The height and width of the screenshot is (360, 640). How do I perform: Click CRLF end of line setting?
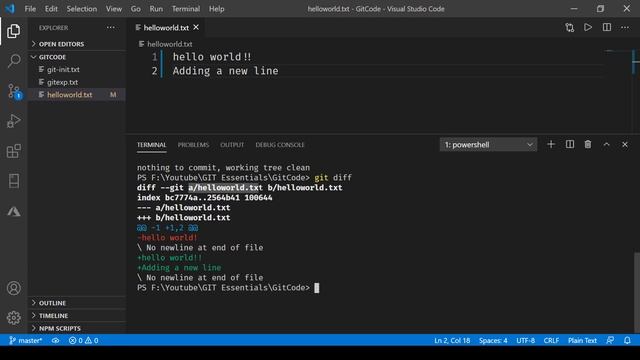click(551, 340)
